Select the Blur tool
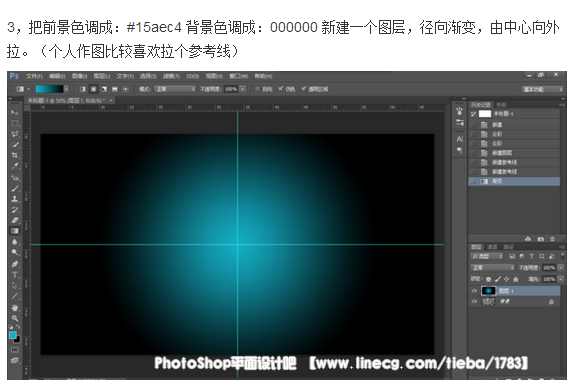The height and width of the screenshot is (380, 578). (x=15, y=242)
